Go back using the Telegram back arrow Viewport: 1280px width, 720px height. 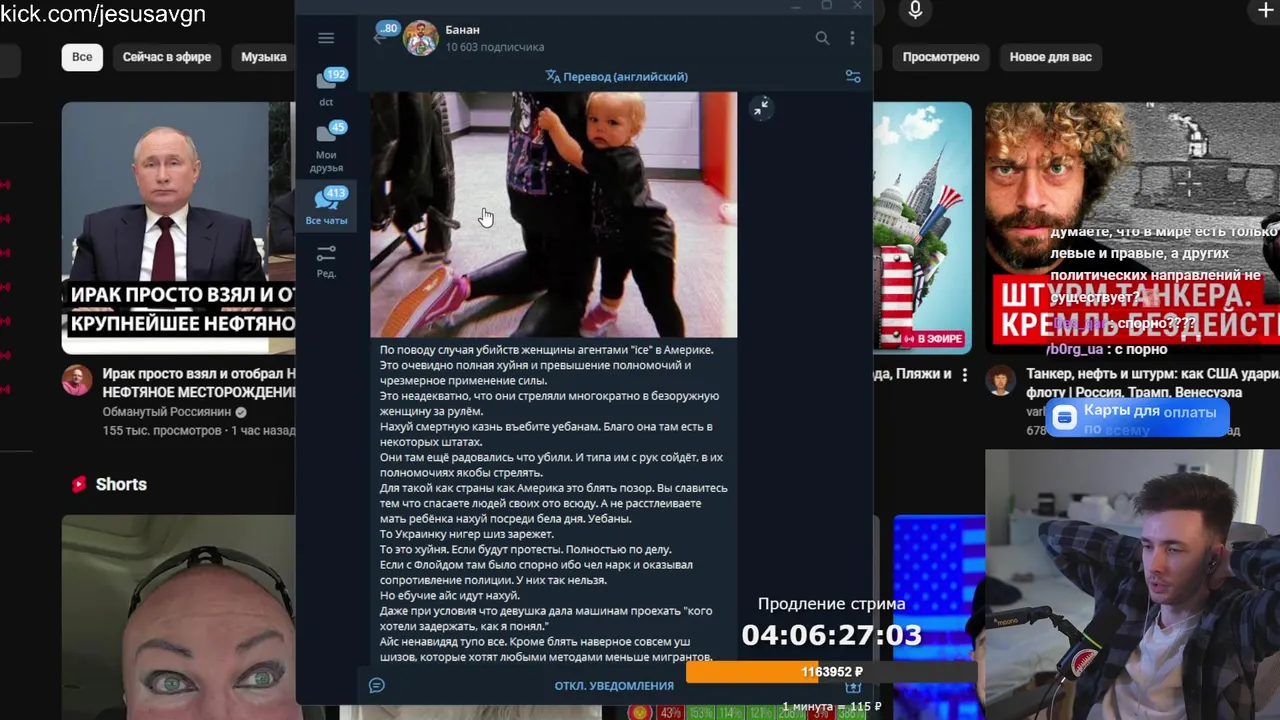378,38
